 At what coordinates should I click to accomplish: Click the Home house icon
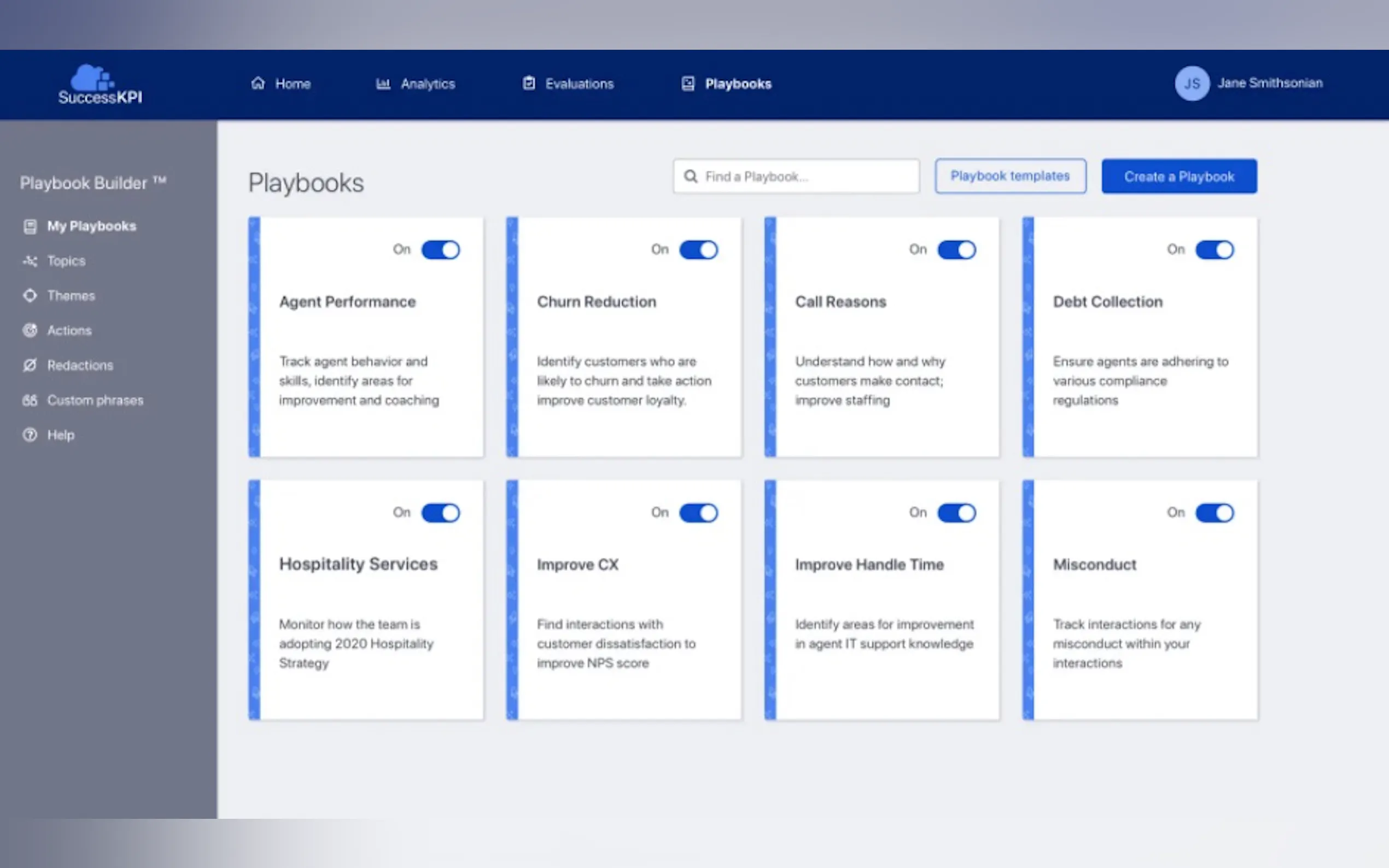pos(258,83)
